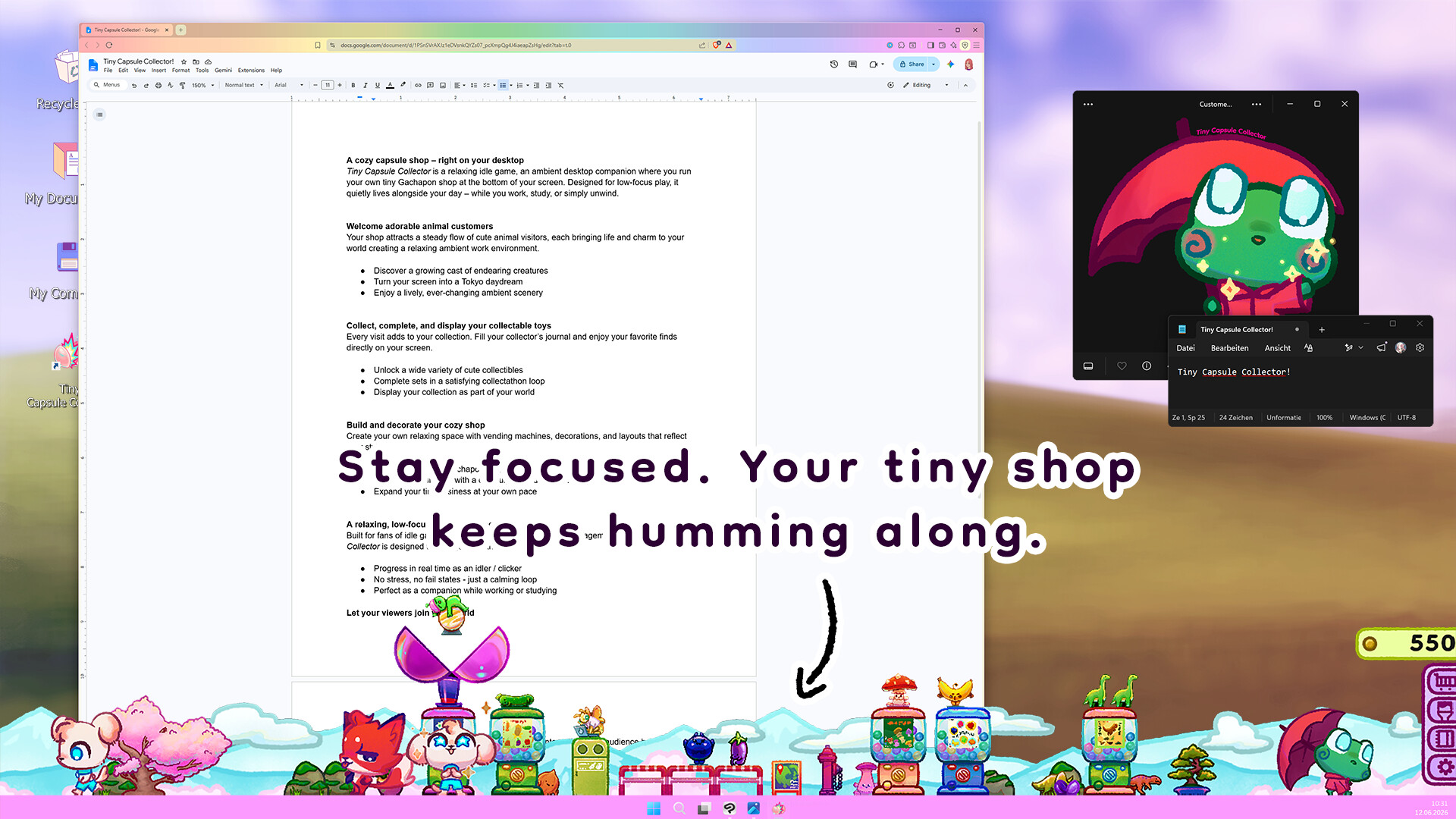This screenshot has width=1456, height=819.
Task: Clear formatting from selected text
Action: [561, 86]
